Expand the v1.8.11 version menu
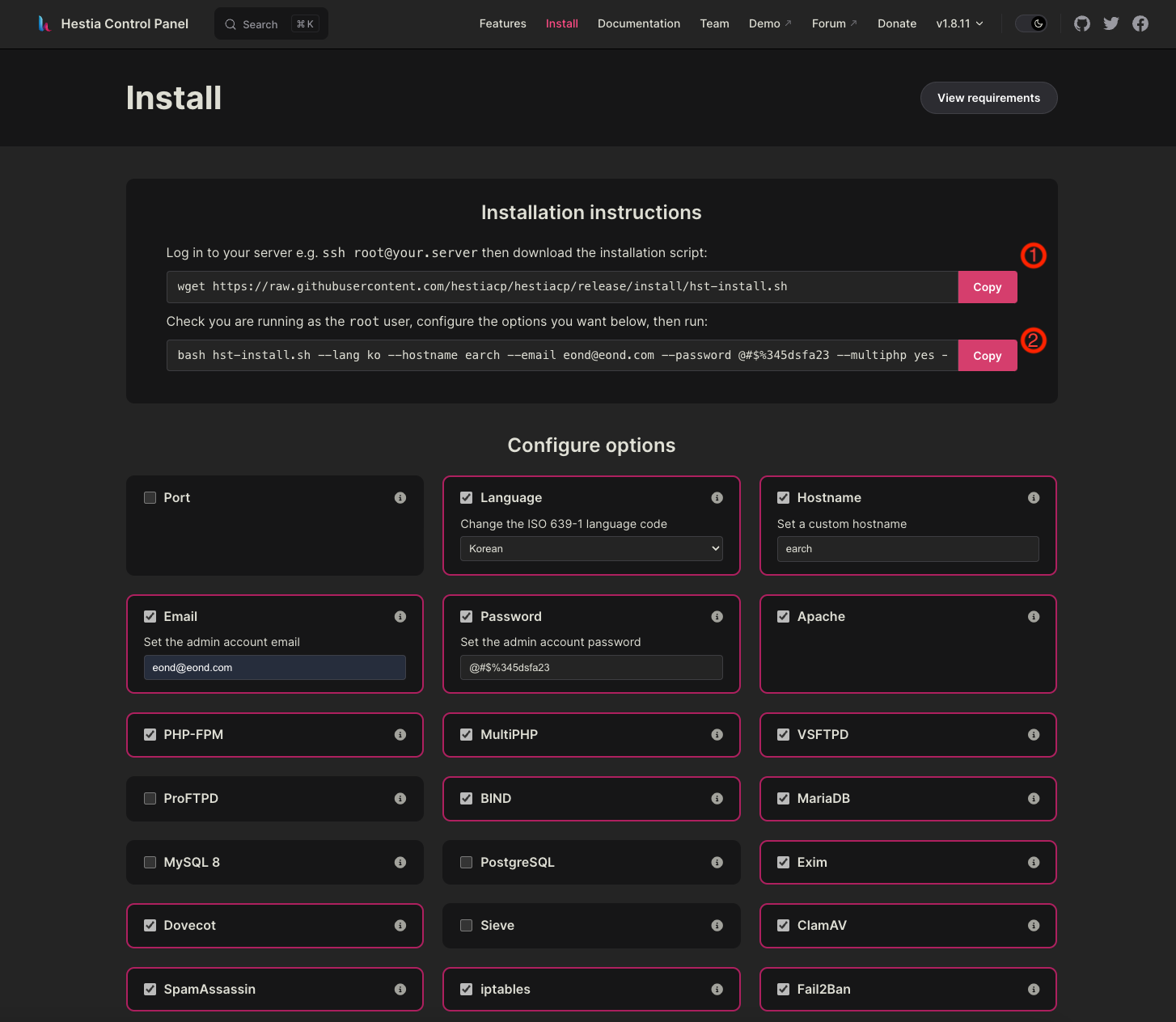 pos(960,23)
